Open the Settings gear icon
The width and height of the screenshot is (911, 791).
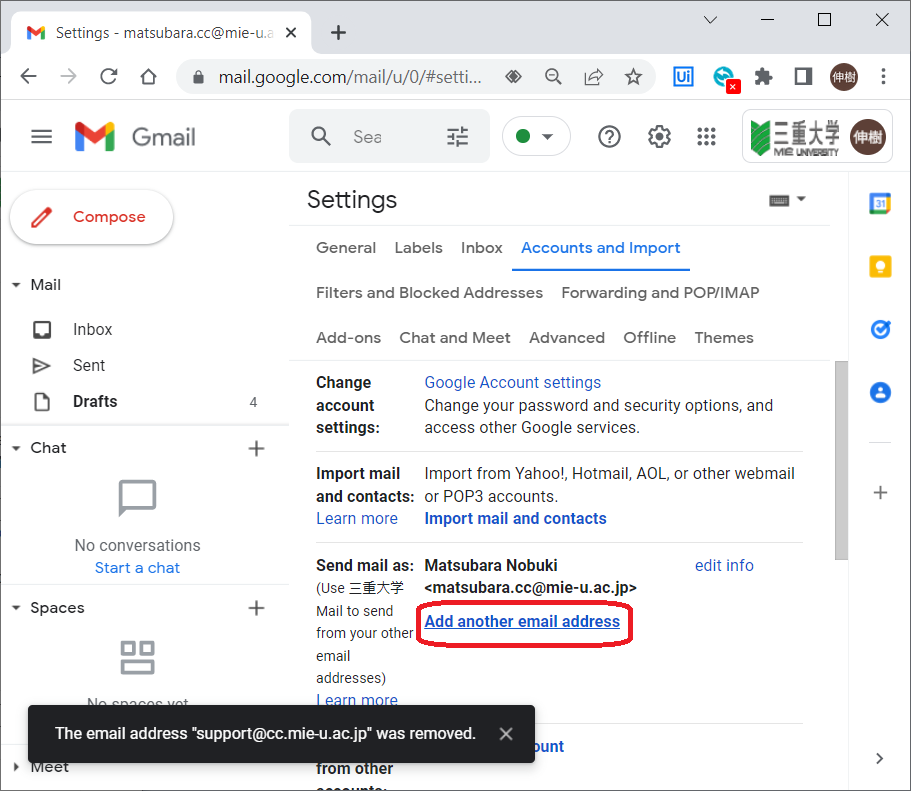[x=659, y=137]
